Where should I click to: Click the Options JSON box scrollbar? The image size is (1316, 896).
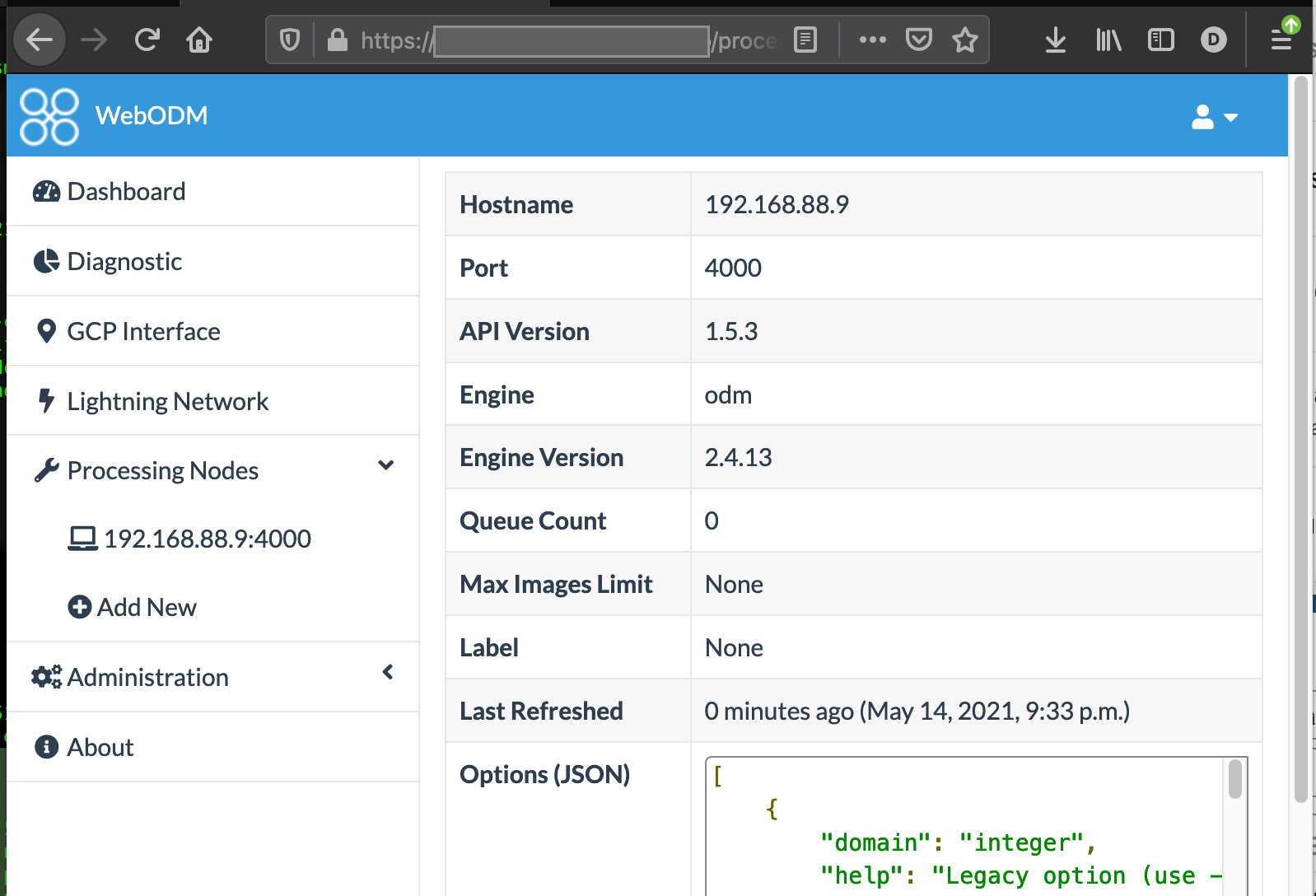tap(1234, 780)
